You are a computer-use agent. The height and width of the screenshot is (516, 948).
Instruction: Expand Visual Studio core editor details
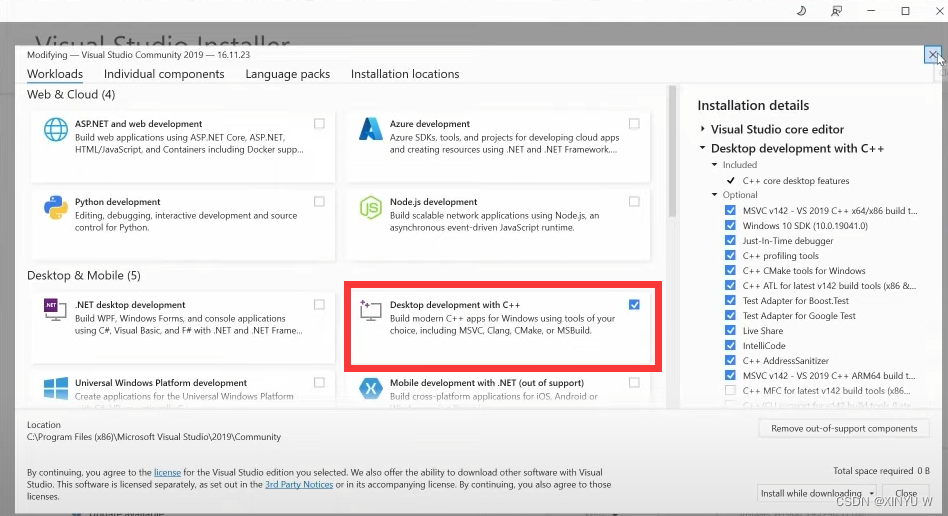703,129
